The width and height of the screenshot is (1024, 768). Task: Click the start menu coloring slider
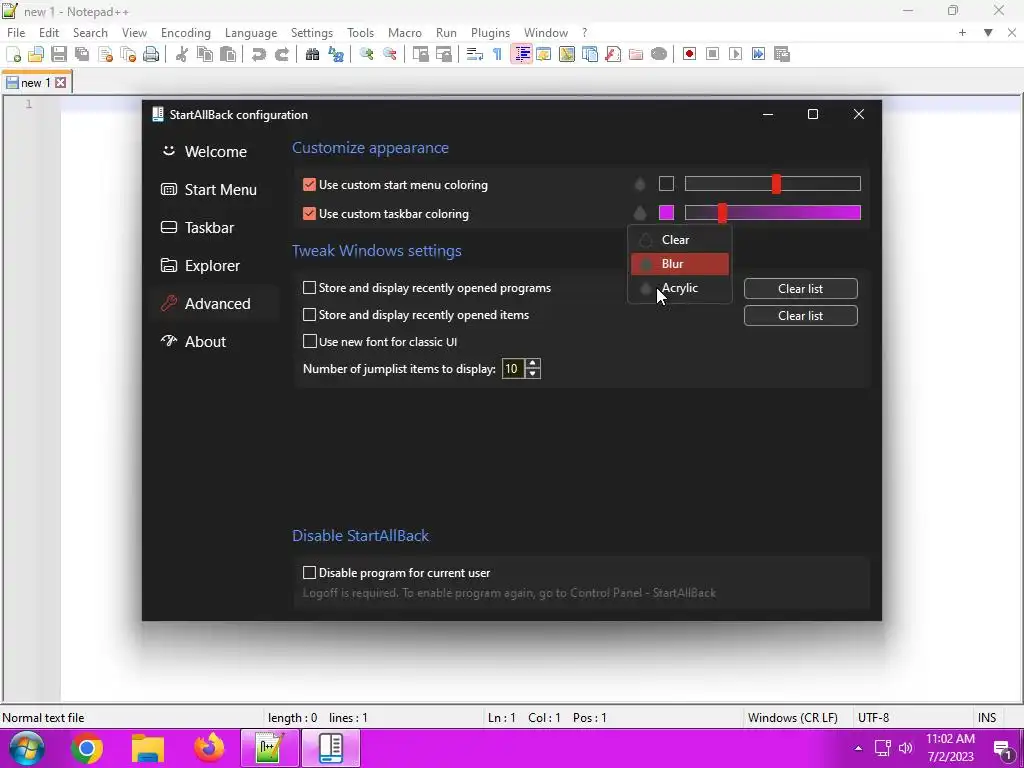[x=773, y=184]
